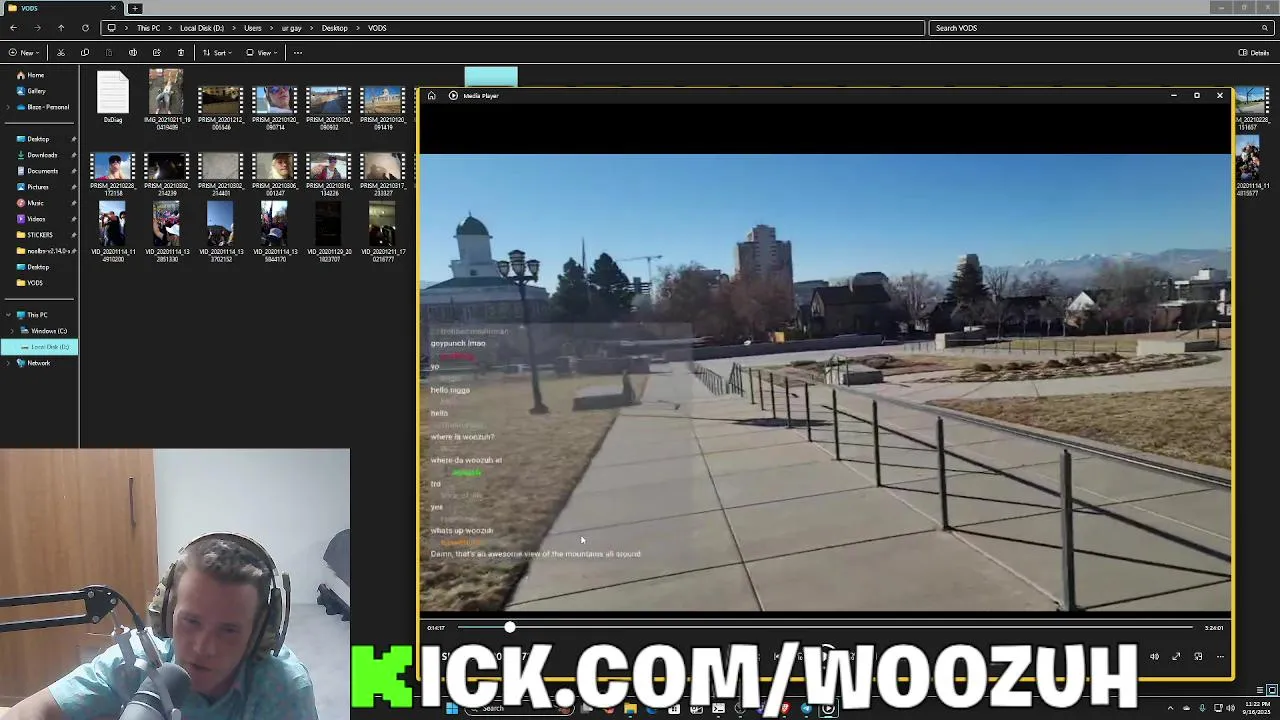Open the See more toolbar menu
Screen dimensions: 1280x720
pyautogui.click(x=297, y=53)
